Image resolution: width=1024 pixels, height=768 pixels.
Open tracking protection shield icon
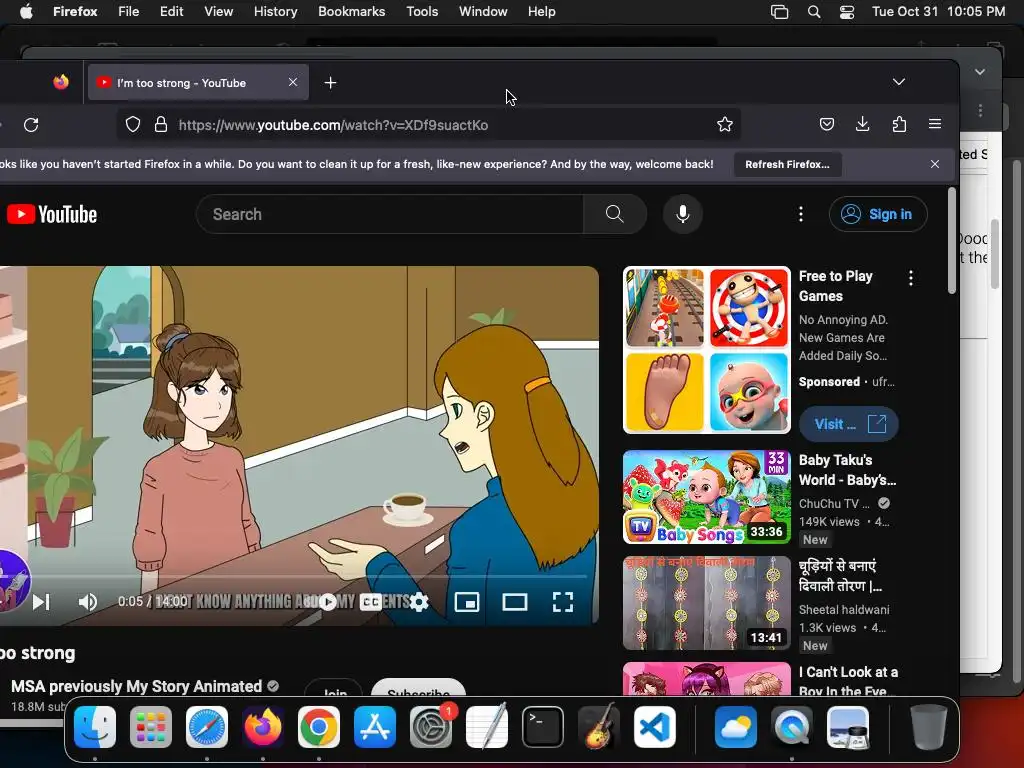[x=133, y=125]
